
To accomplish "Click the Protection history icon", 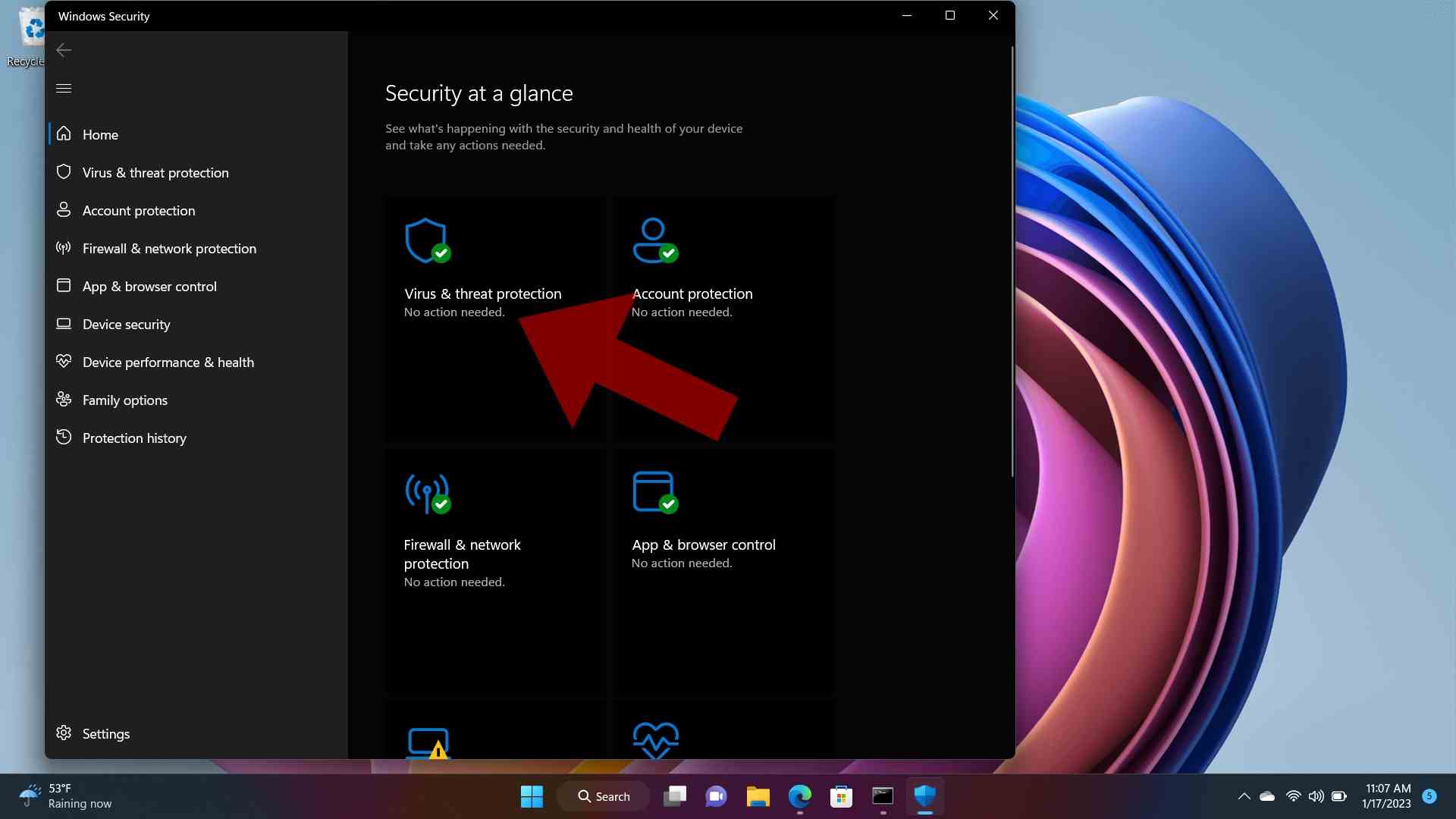I will (64, 437).
